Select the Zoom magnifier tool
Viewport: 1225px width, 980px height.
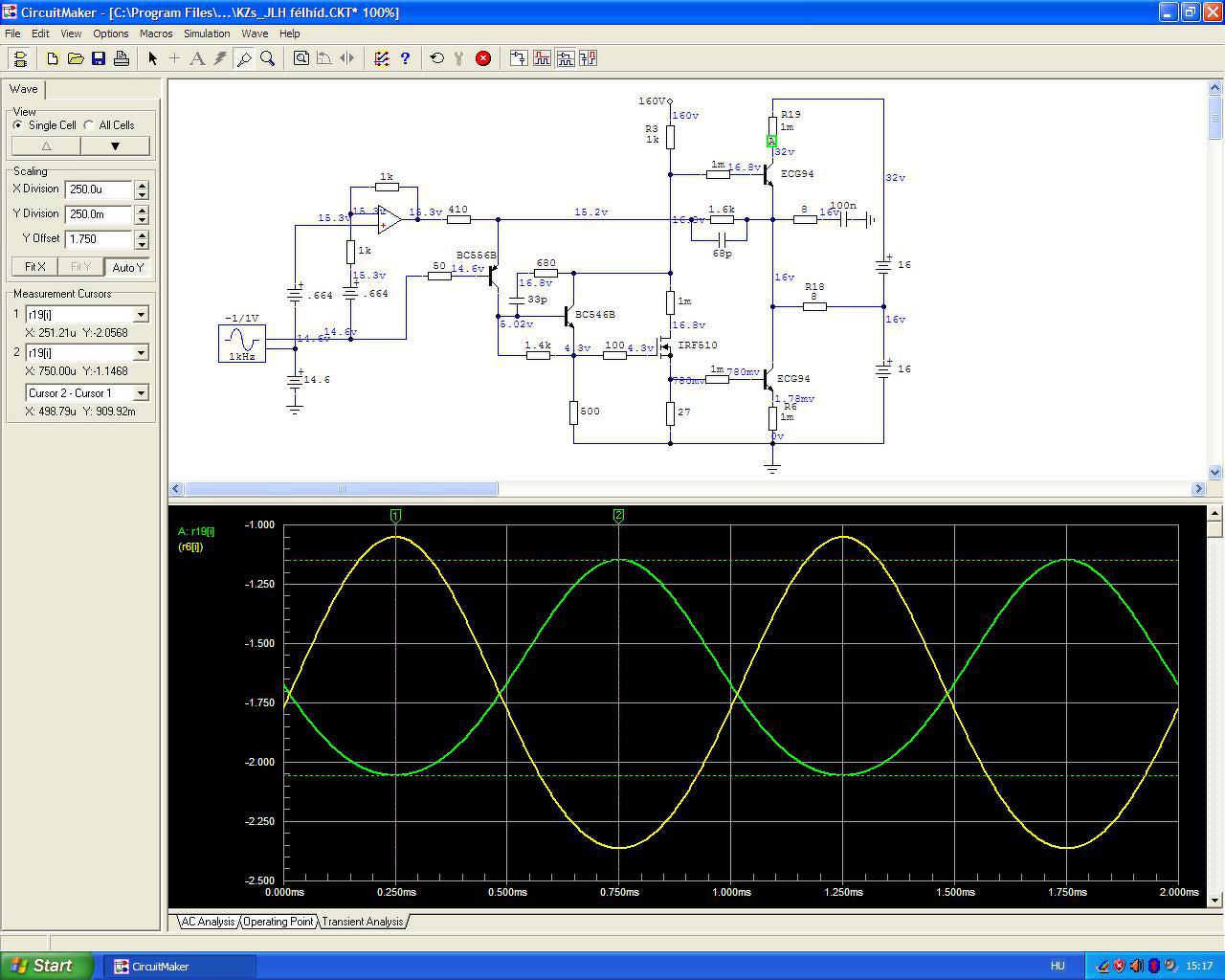pyautogui.click(x=268, y=58)
